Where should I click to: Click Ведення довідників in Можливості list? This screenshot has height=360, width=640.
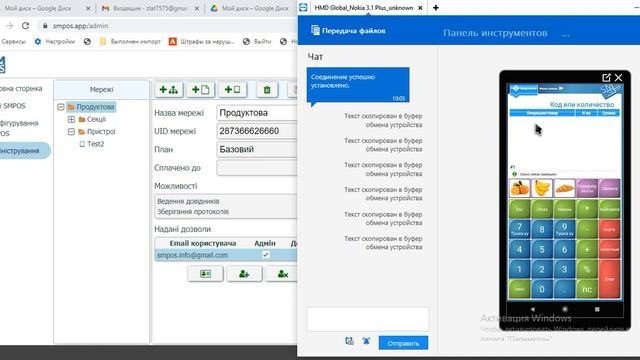pyautogui.click(x=188, y=201)
